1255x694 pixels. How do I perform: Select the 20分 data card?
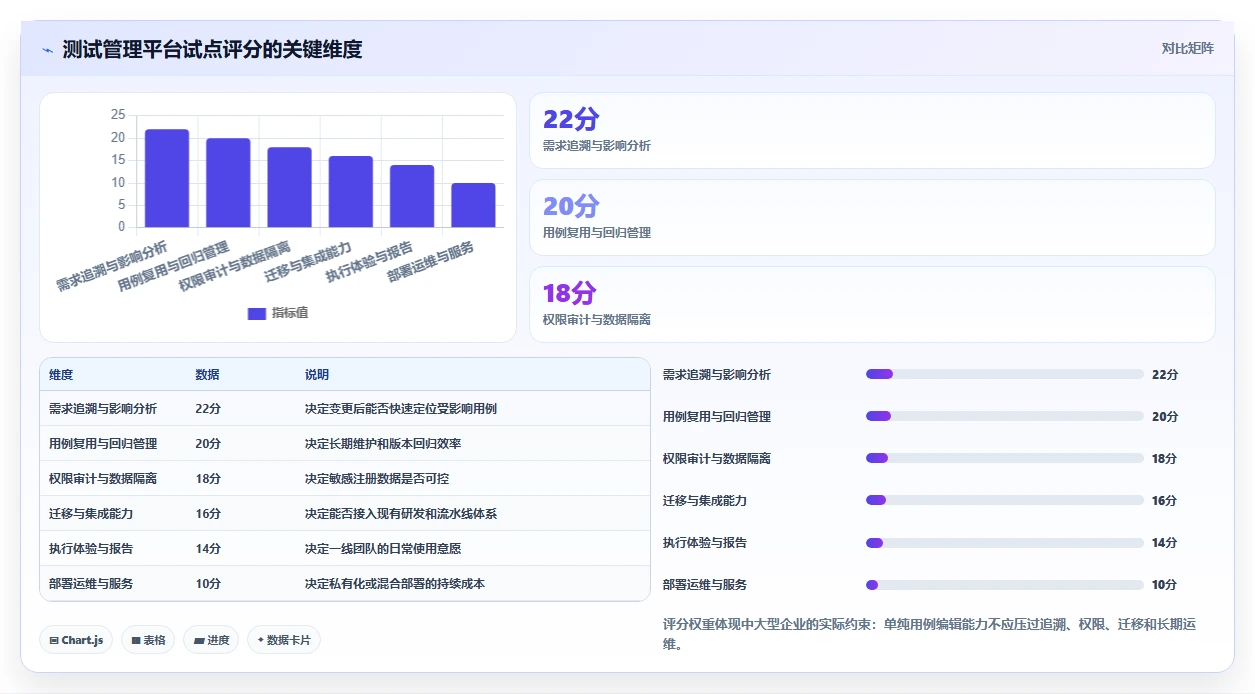point(872,217)
